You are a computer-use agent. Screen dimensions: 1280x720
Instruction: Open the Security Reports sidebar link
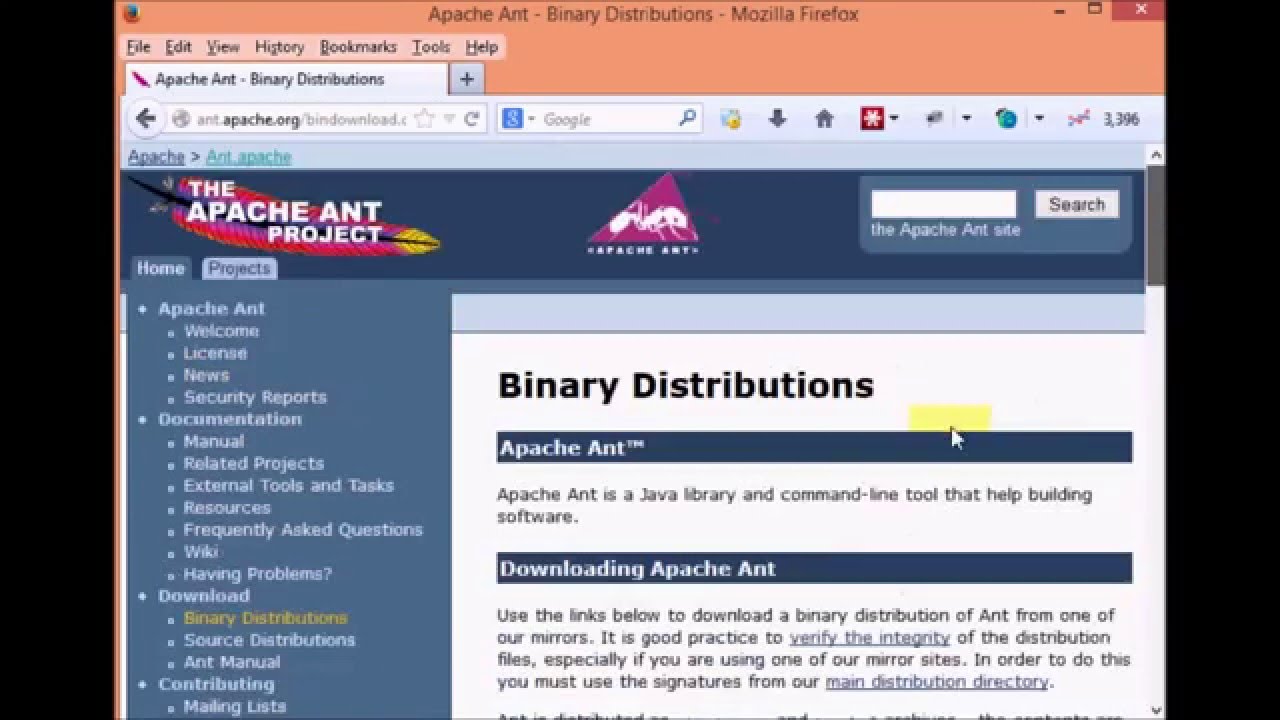pyautogui.click(x=255, y=397)
